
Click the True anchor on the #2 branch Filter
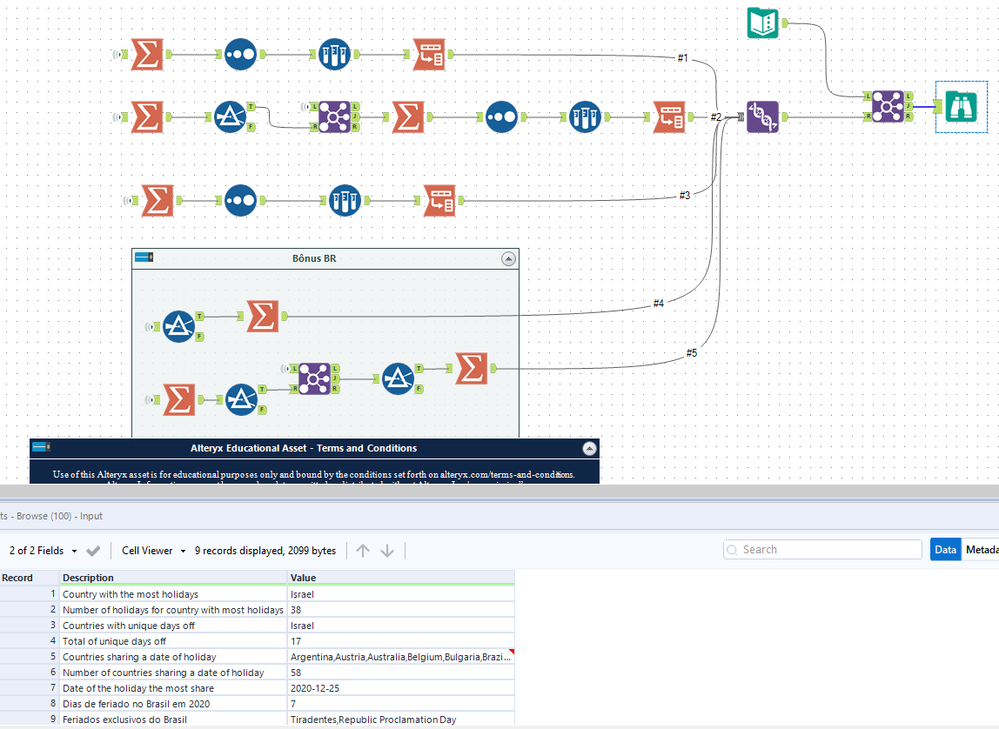251,106
